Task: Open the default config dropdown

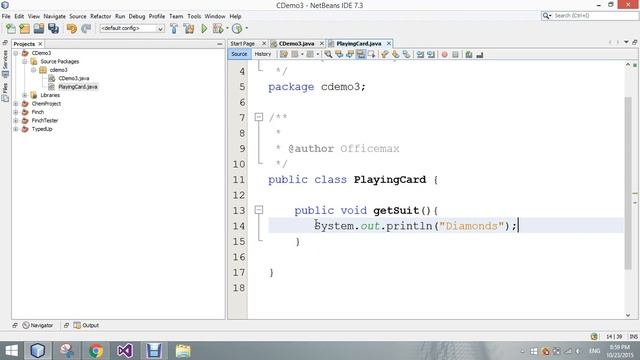Action: 132,29
